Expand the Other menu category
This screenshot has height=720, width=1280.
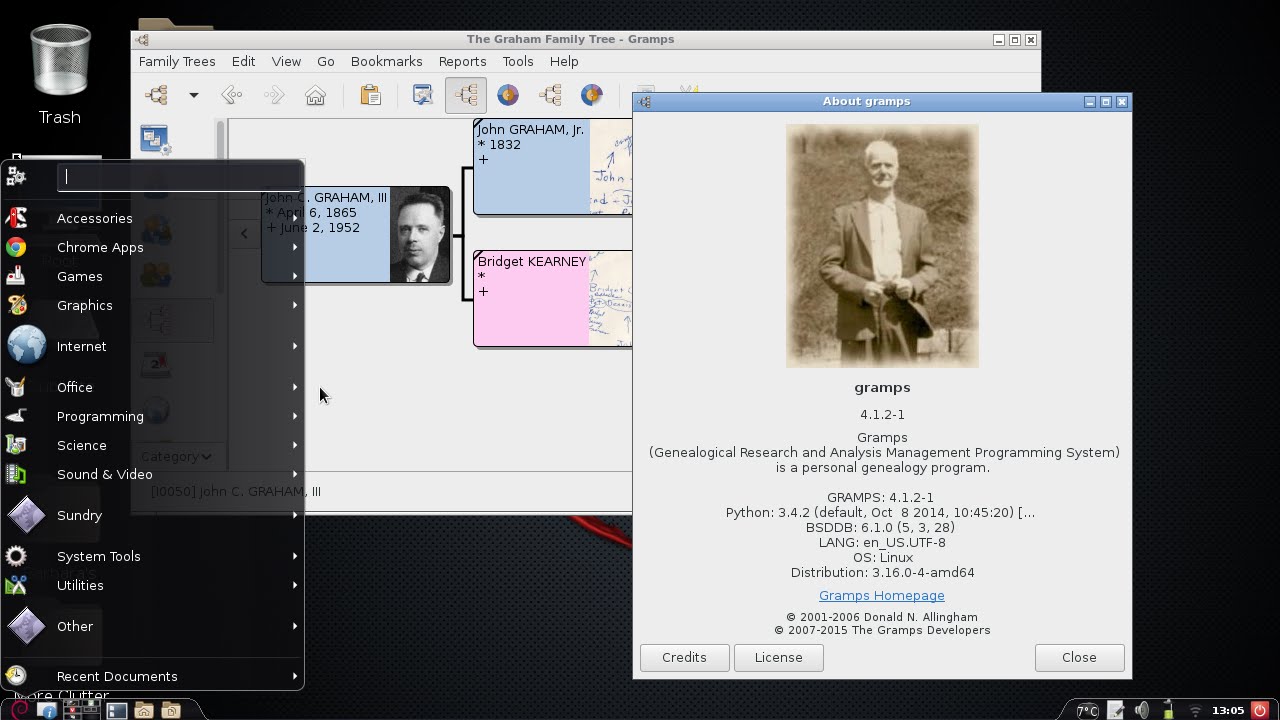[x=152, y=626]
